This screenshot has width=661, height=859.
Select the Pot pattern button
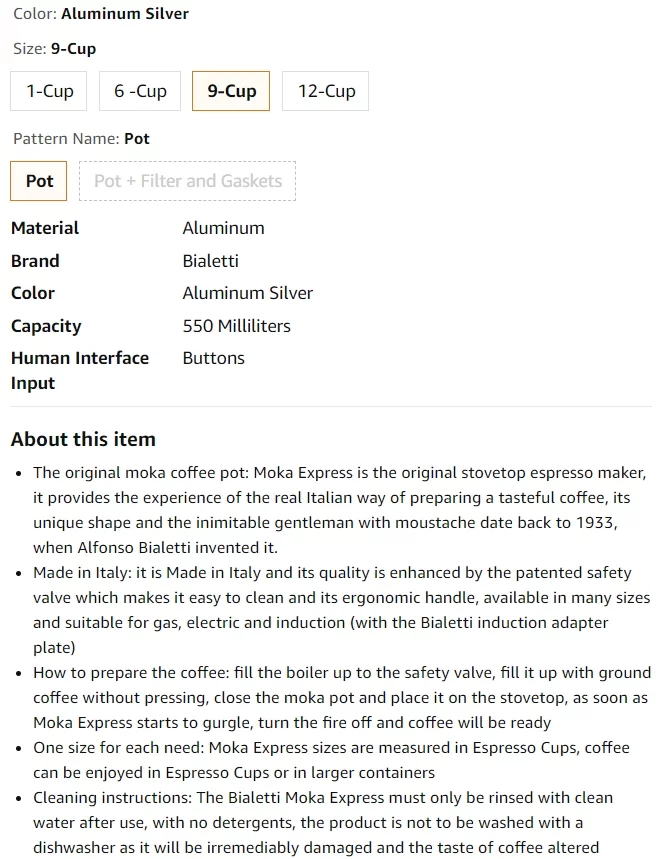tap(39, 181)
